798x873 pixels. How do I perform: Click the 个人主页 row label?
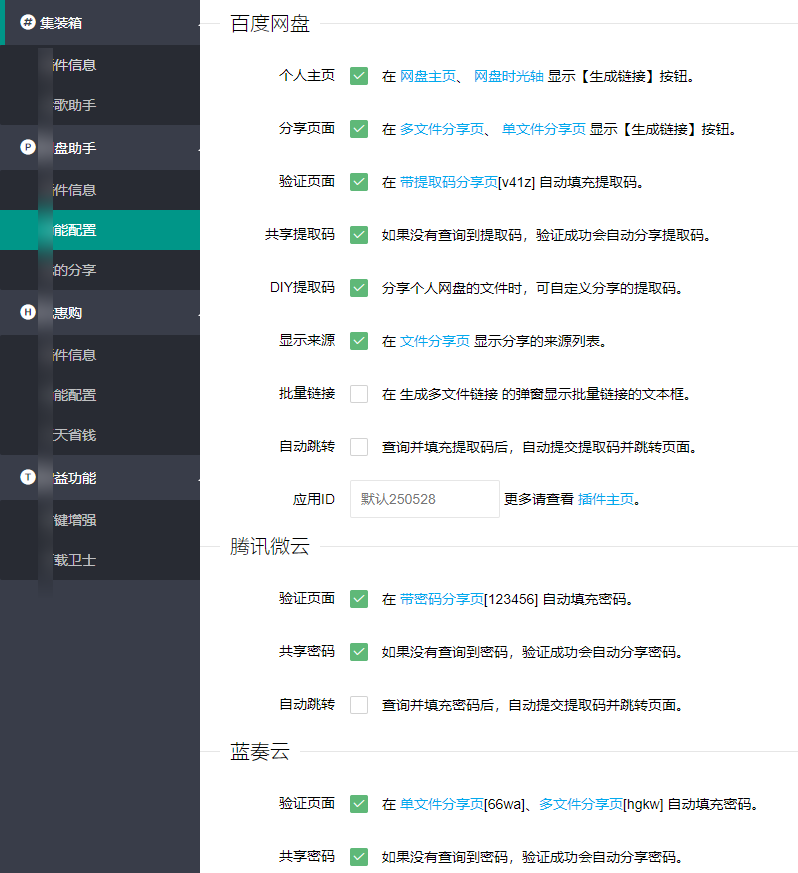pos(307,75)
